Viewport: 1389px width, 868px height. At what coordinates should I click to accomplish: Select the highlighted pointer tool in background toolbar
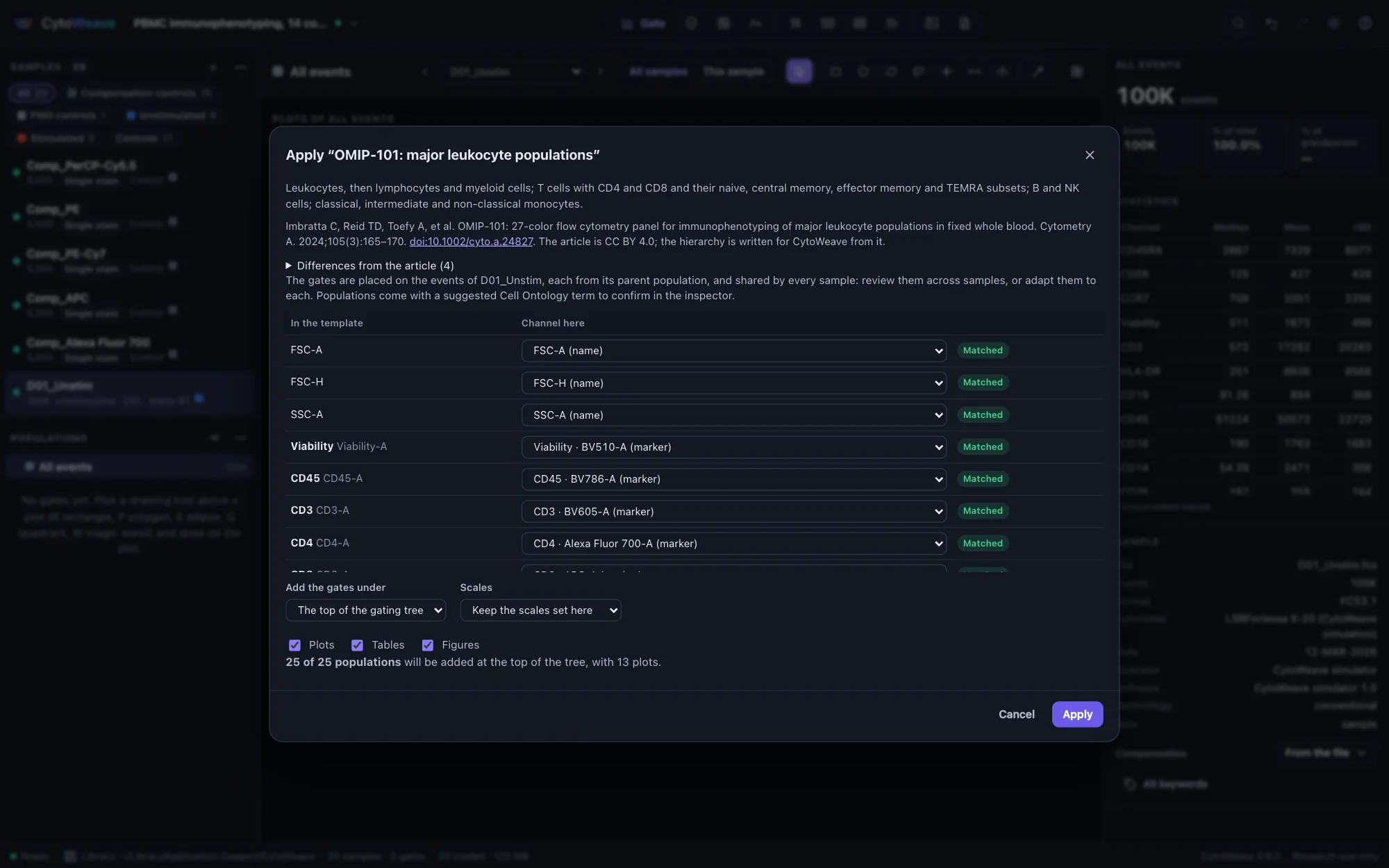[x=799, y=72]
